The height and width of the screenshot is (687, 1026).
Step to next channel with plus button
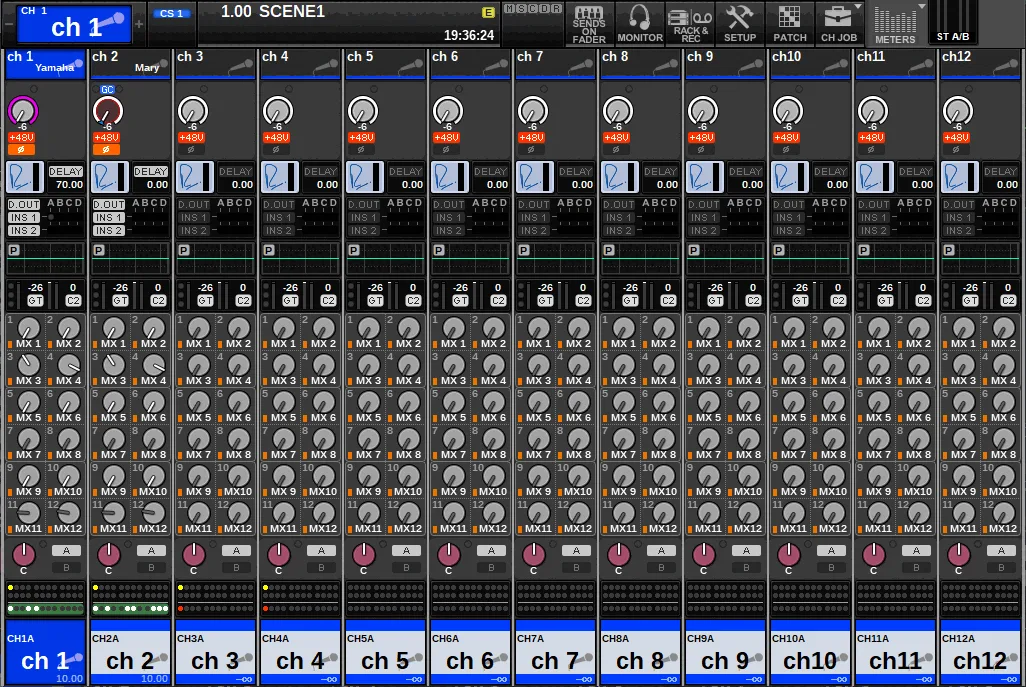point(139,24)
